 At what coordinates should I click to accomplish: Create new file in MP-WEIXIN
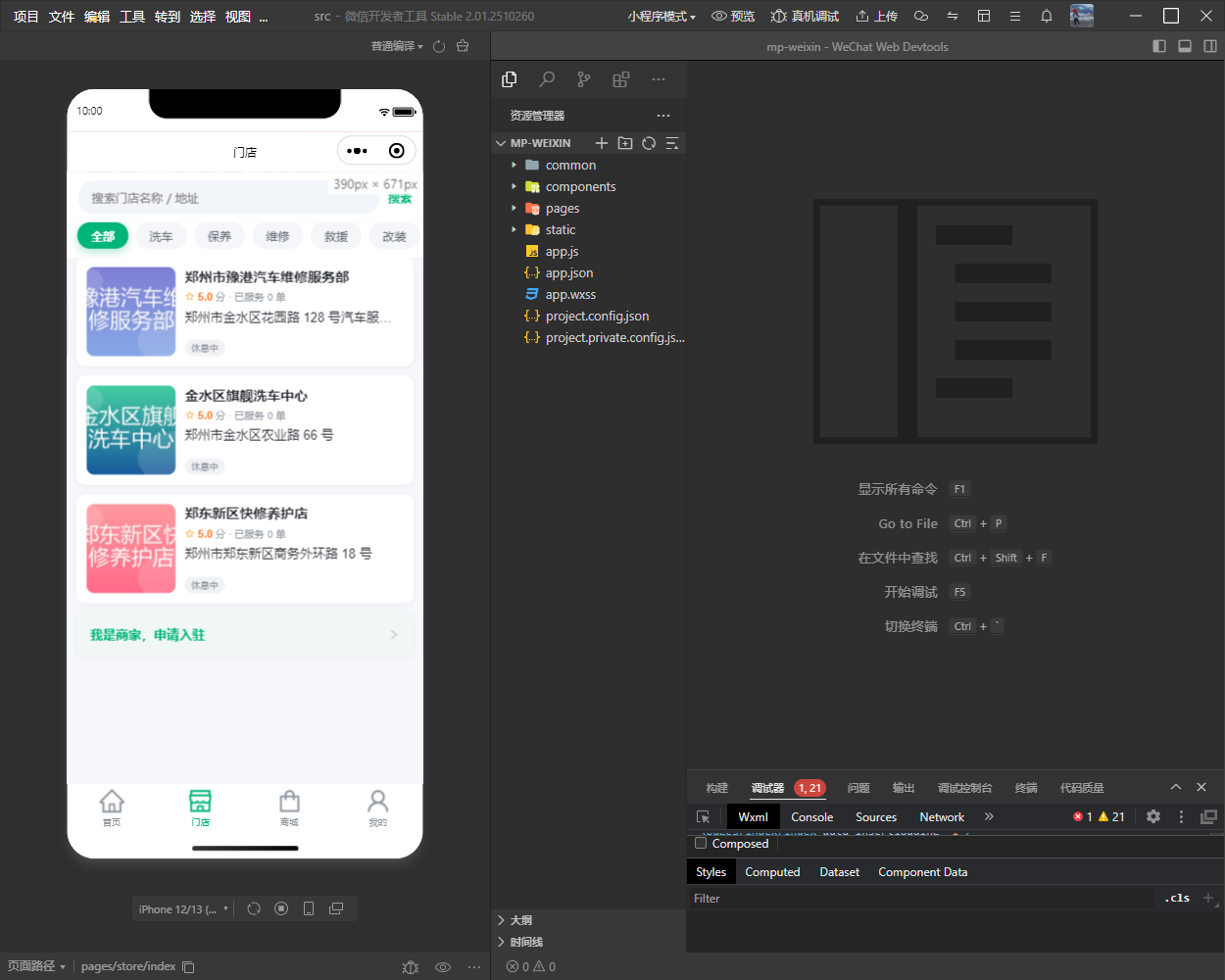click(x=602, y=143)
